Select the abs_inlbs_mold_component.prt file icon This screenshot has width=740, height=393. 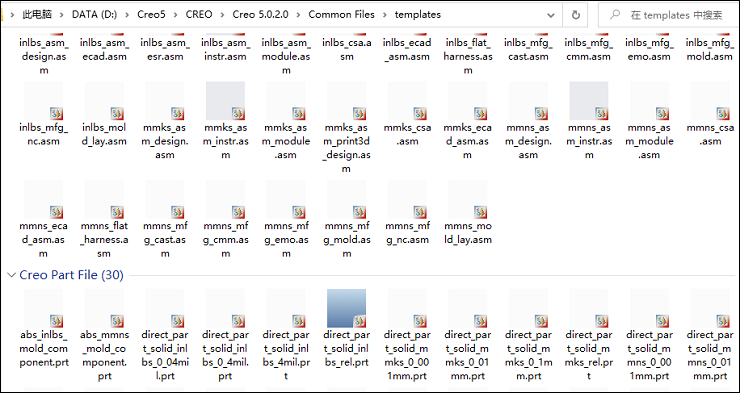43,308
